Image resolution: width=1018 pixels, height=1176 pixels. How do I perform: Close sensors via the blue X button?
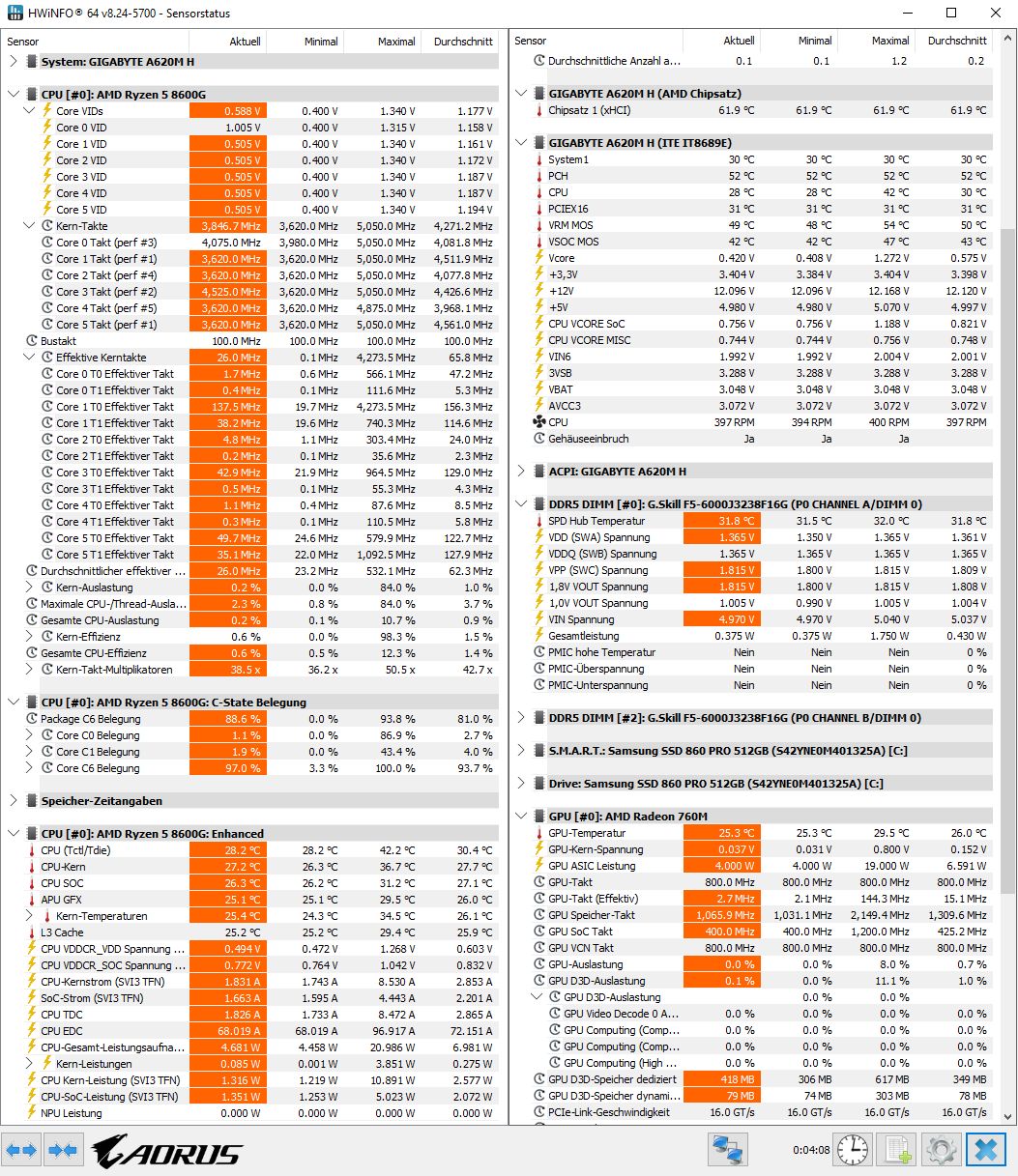986,1150
